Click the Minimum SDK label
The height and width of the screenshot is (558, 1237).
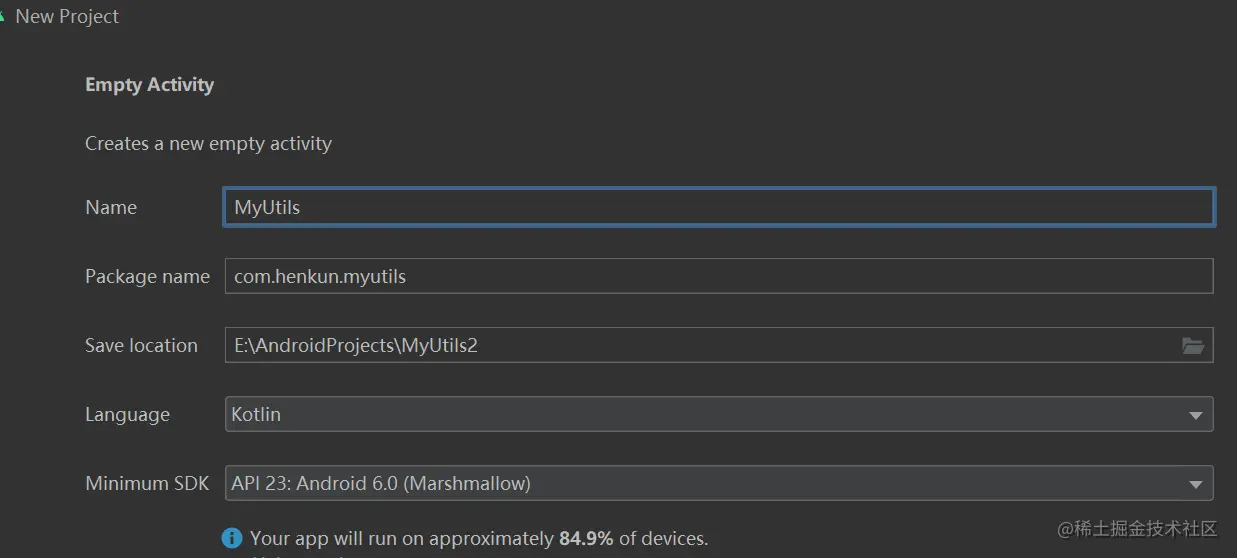click(x=146, y=483)
